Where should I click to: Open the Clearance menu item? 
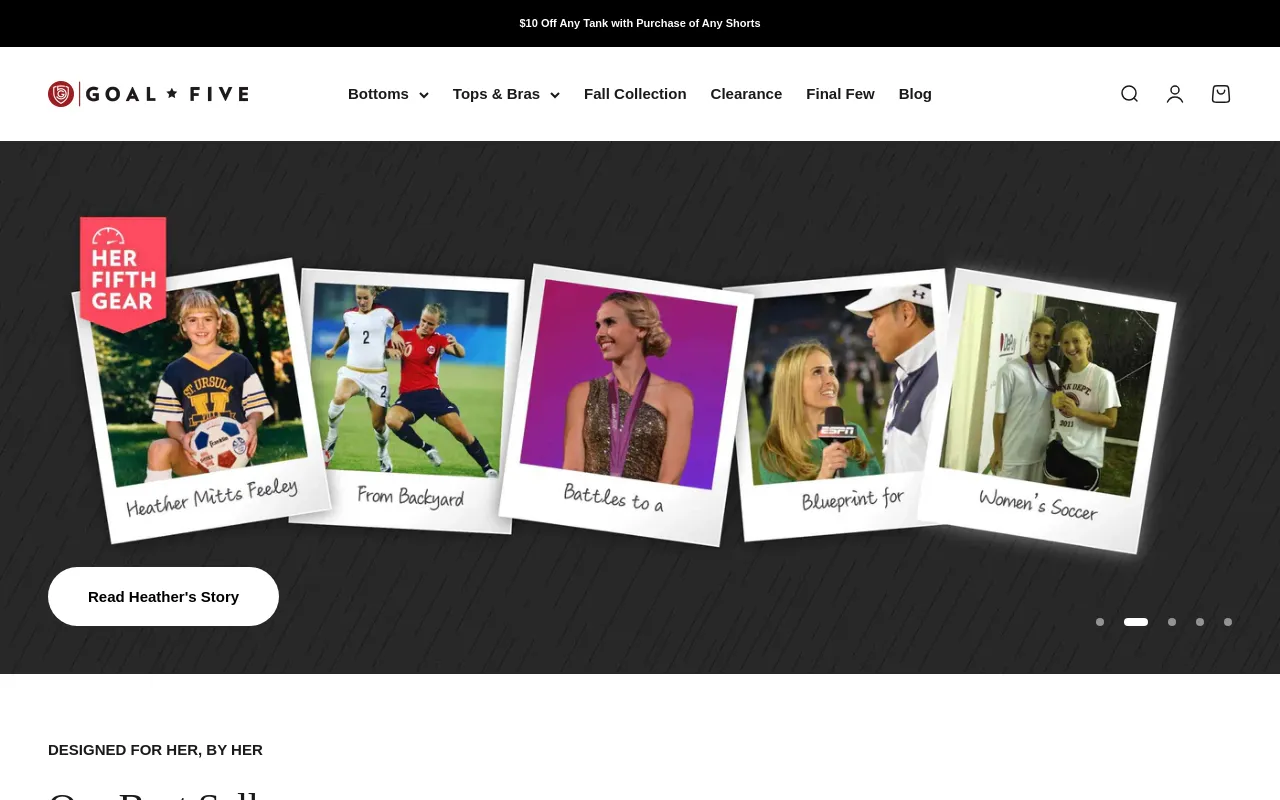point(746,94)
